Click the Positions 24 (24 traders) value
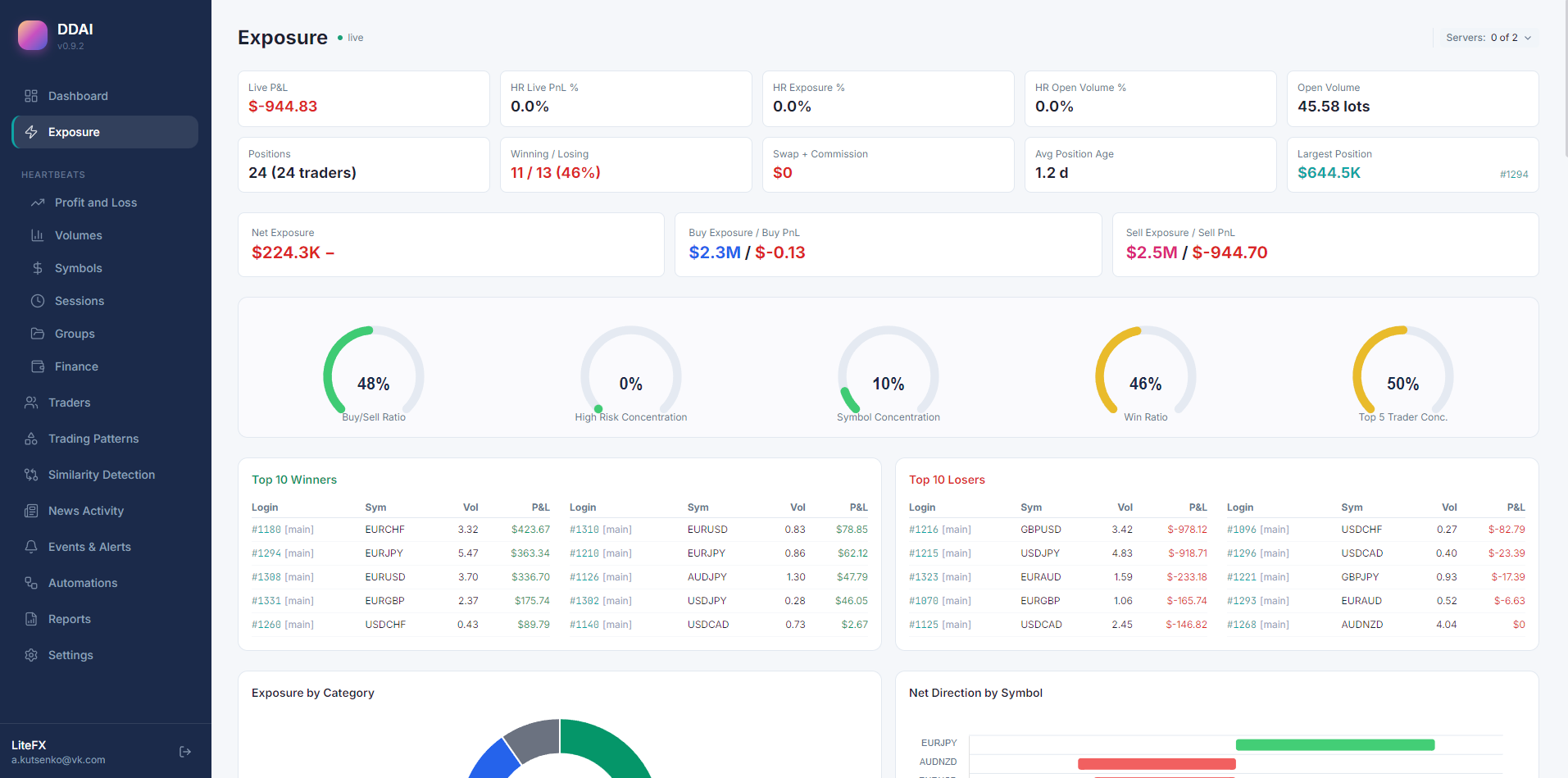 pyautogui.click(x=302, y=173)
